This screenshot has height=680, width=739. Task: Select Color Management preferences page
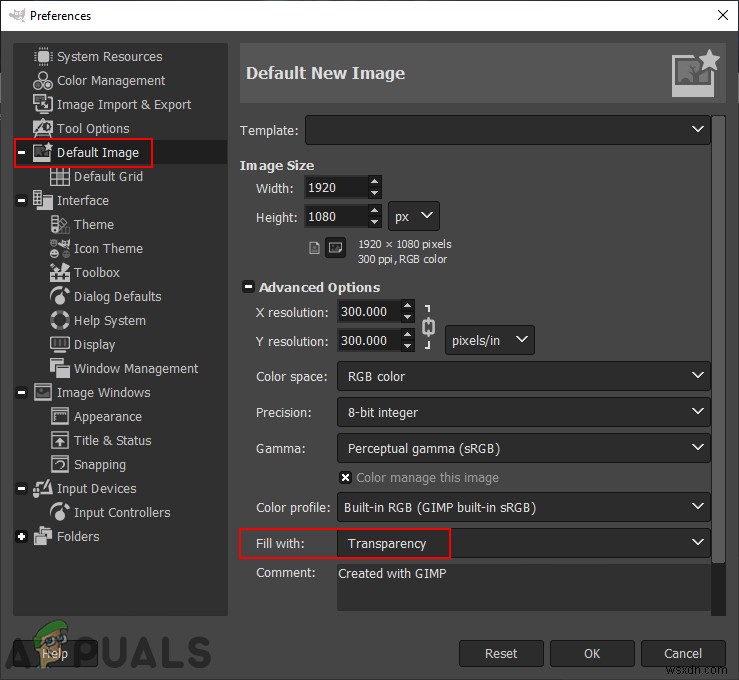click(111, 81)
